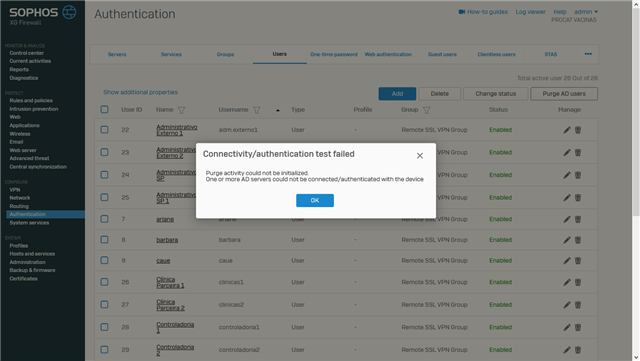This screenshot has height=361, width=640.
Task: Open the admin account dropdown
Action: point(586,12)
